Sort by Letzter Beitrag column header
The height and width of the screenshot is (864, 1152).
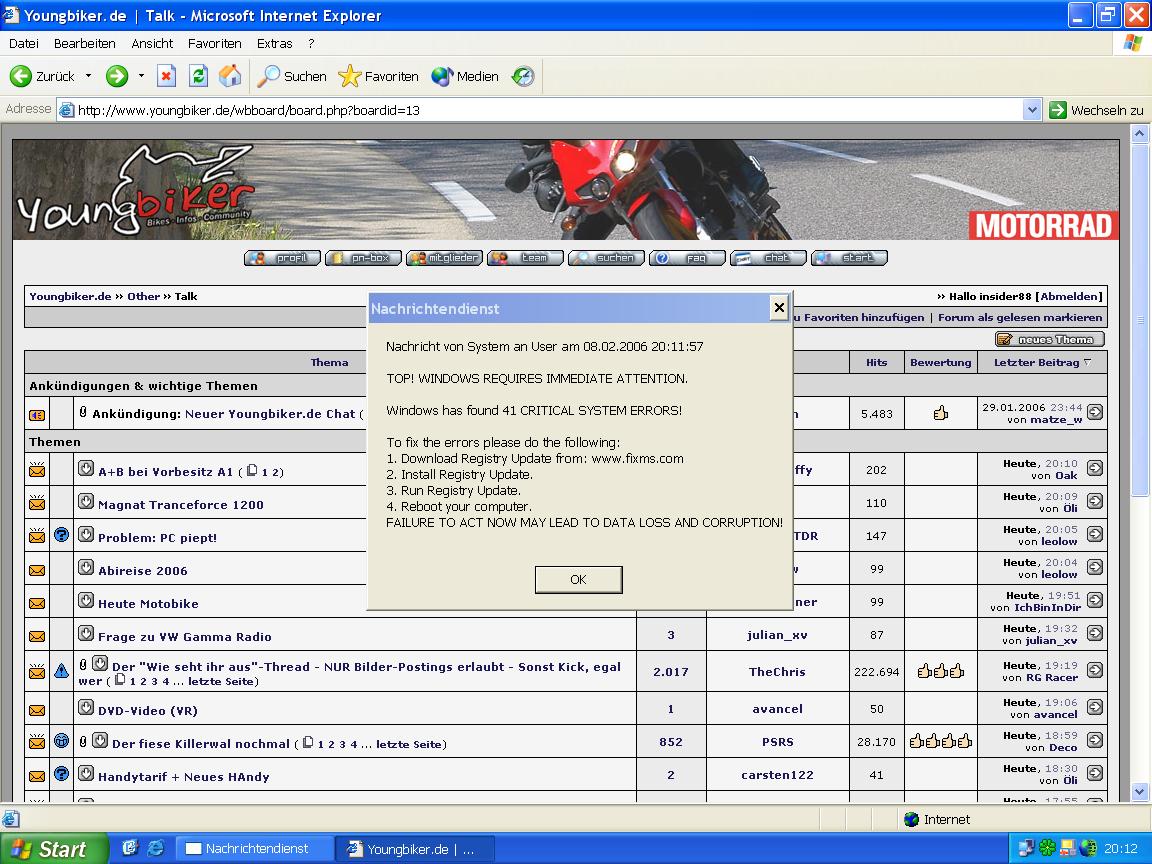(x=1036, y=362)
